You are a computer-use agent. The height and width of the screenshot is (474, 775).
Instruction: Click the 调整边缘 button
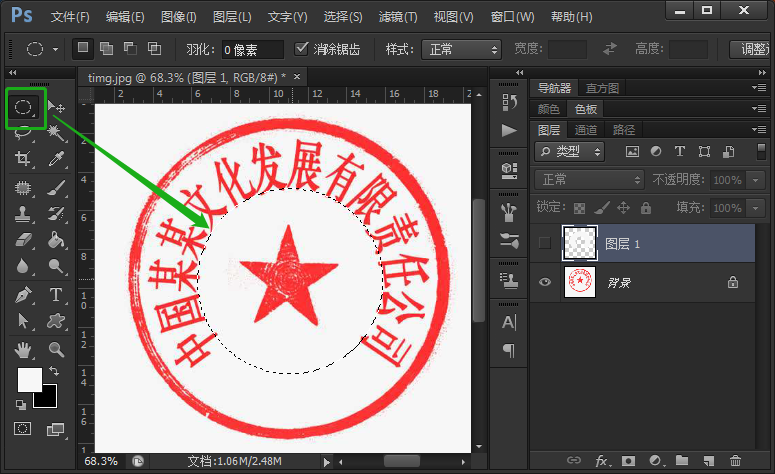click(752, 49)
